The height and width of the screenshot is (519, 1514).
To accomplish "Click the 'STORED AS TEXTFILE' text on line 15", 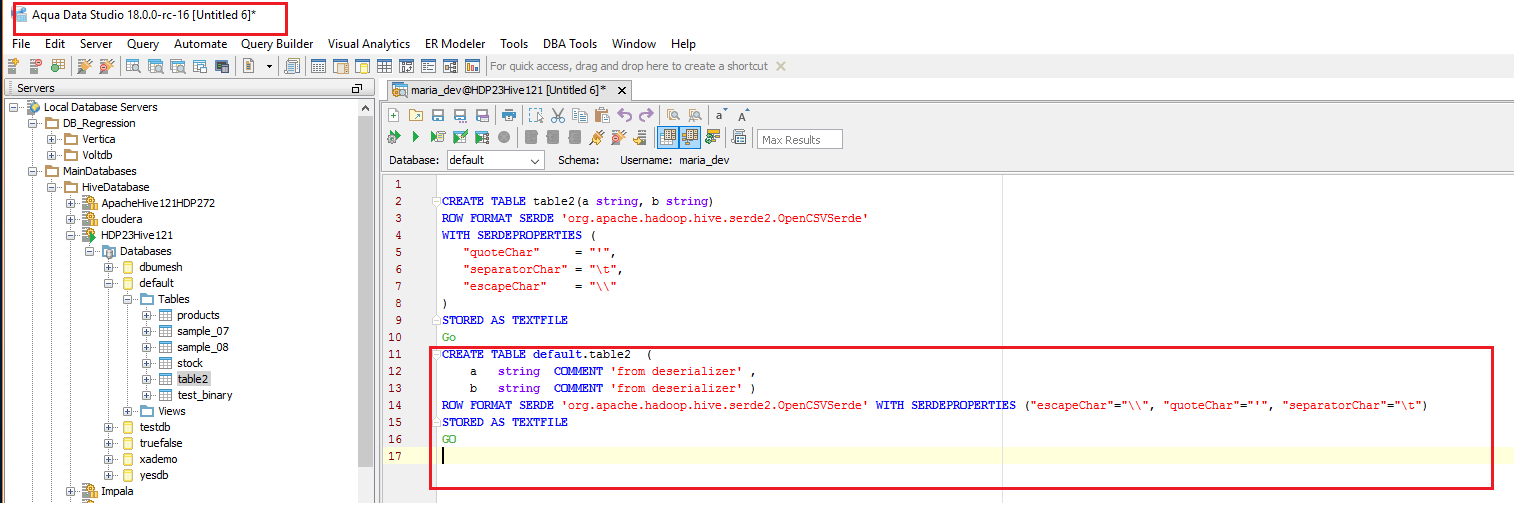I will coord(505,422).
